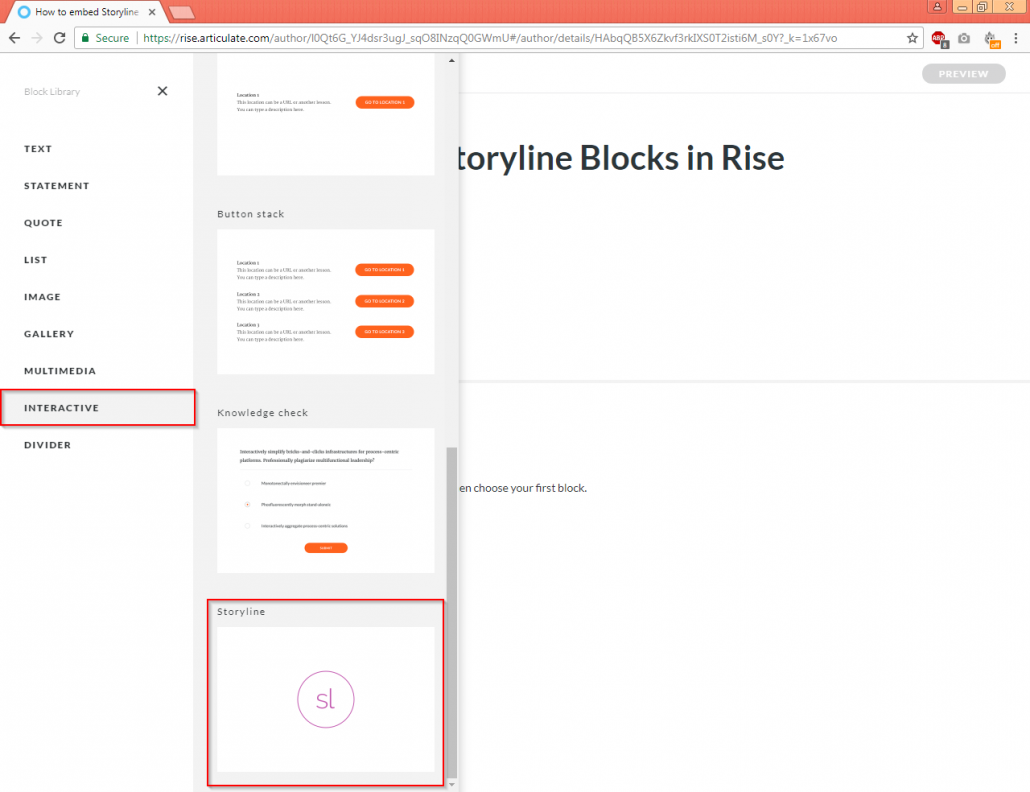Click the camera screenshot extension icon
Screen dimensions: 1030x792
[964, 37]
